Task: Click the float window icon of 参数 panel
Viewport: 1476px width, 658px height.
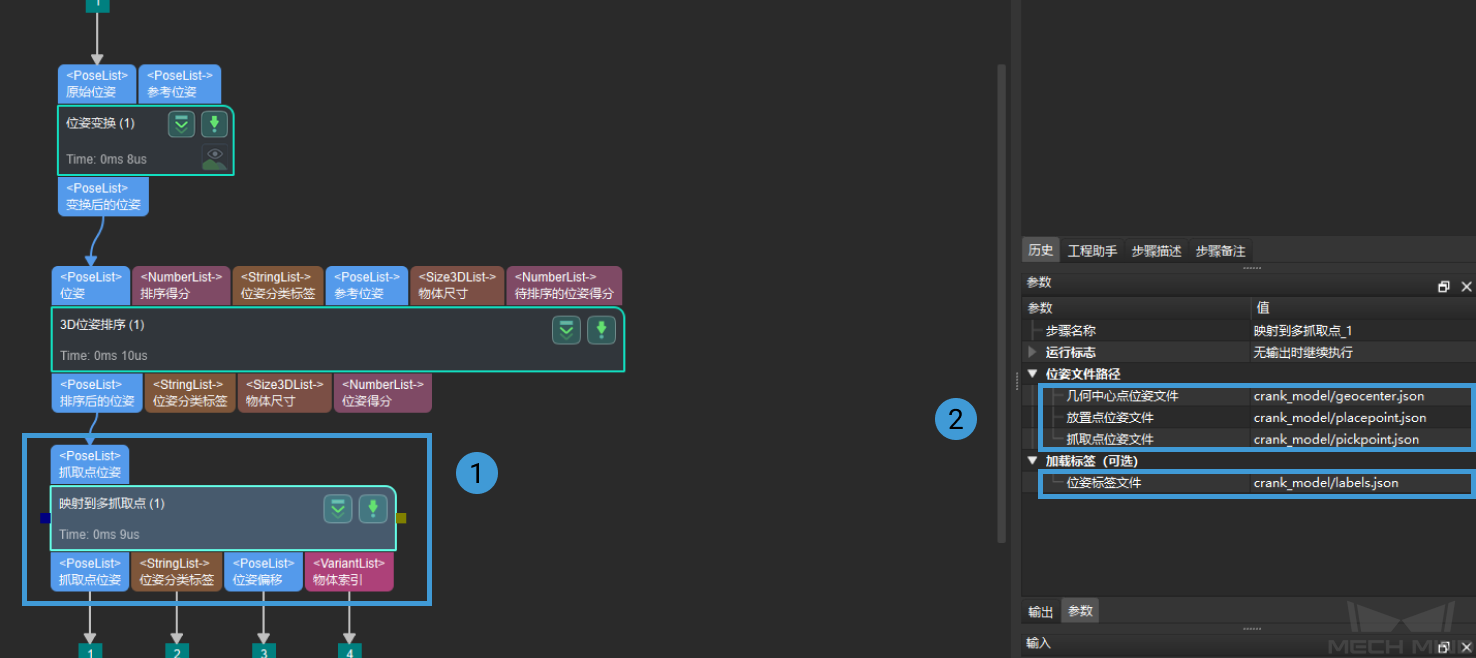Action: click(x=1443, y=287)
